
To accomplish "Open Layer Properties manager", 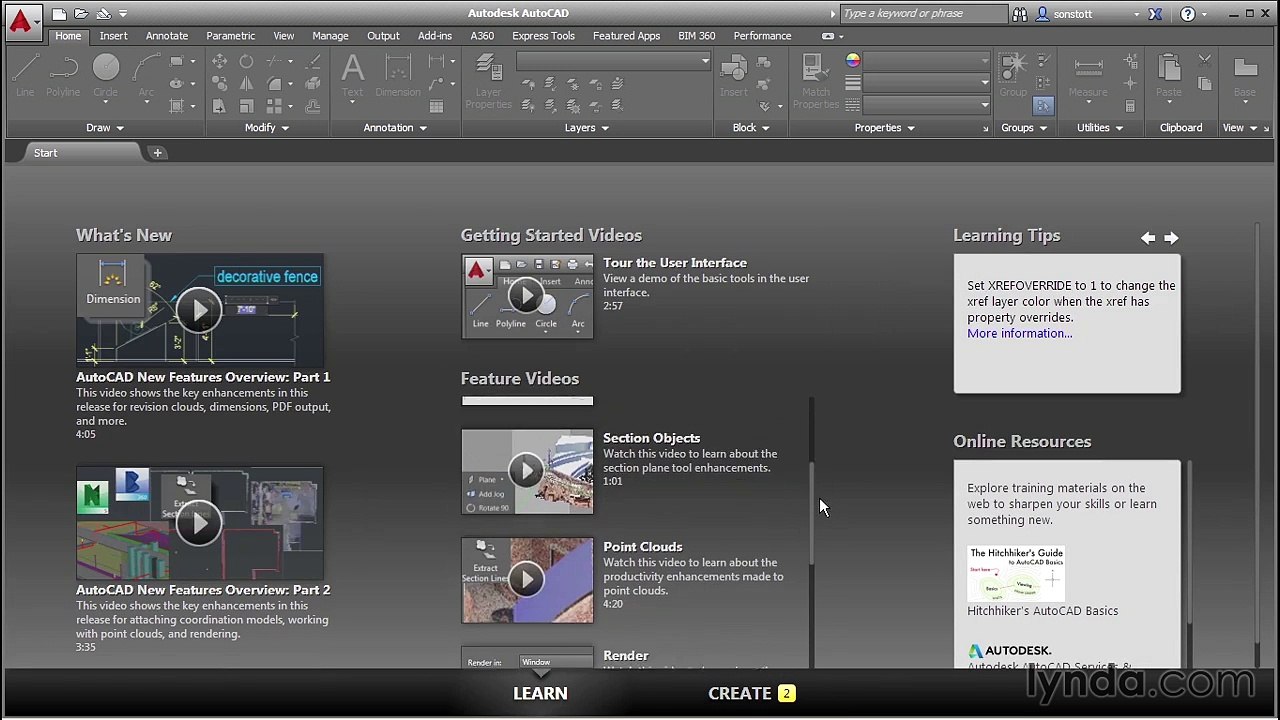I will pos(488,82).
